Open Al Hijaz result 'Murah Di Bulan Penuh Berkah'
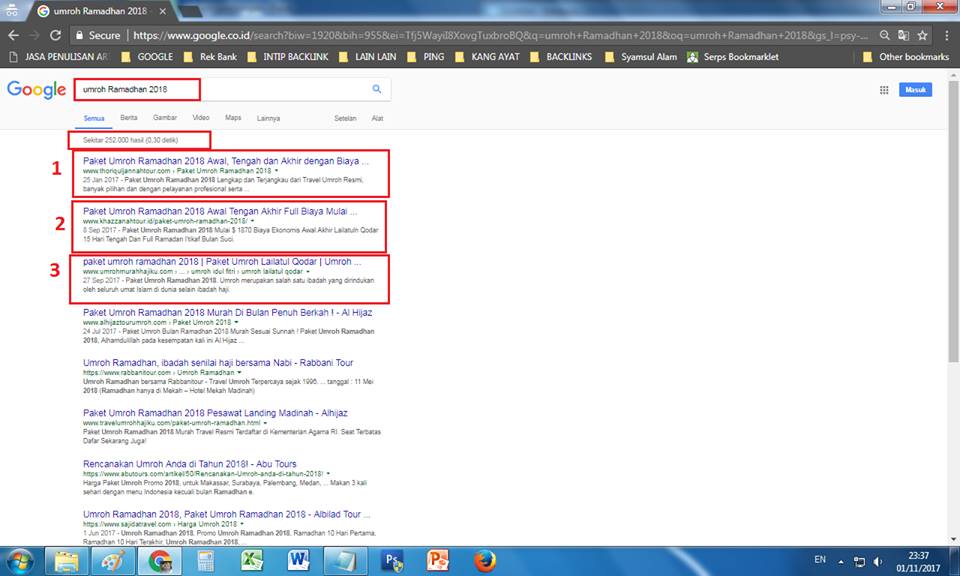The image size is (960, 576). point(227,312)
